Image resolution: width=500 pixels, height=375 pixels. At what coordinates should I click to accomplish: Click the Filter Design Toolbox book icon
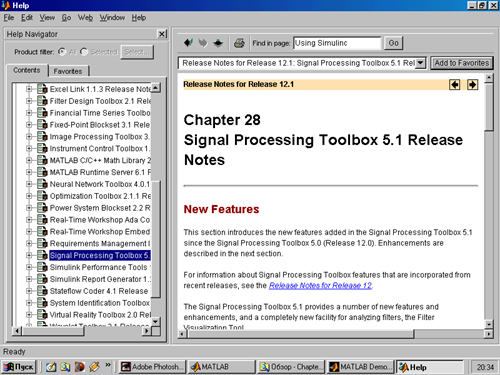[42, 101]
